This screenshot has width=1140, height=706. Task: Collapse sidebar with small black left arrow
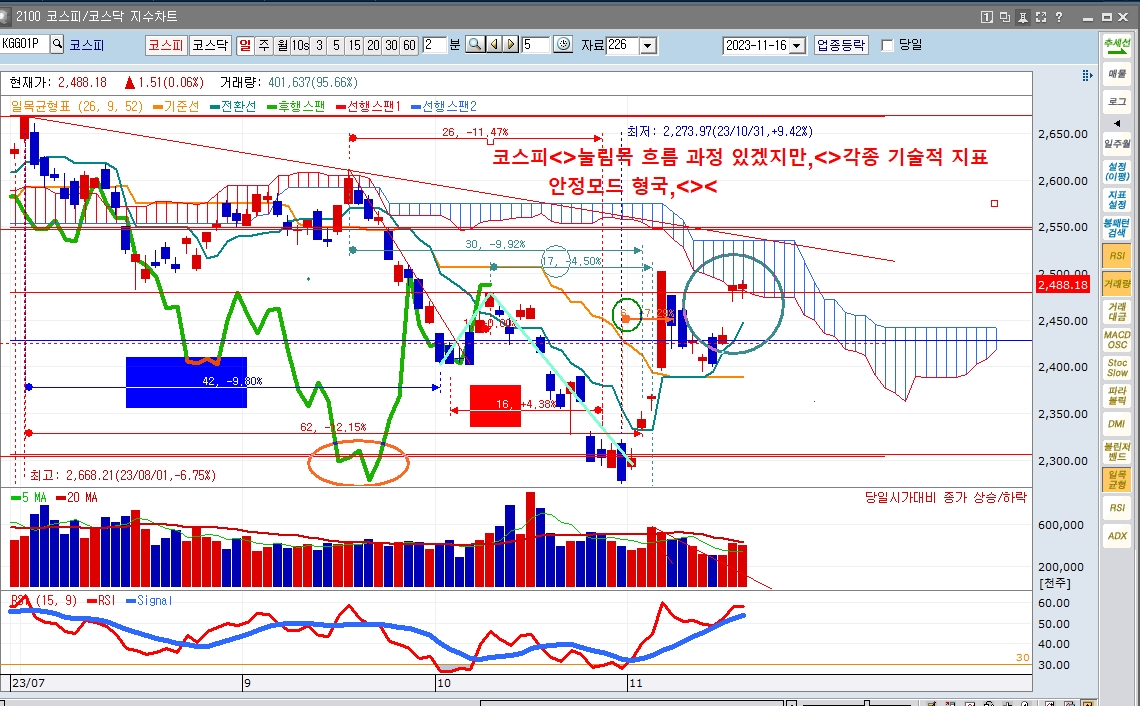tap(1117, 123)
